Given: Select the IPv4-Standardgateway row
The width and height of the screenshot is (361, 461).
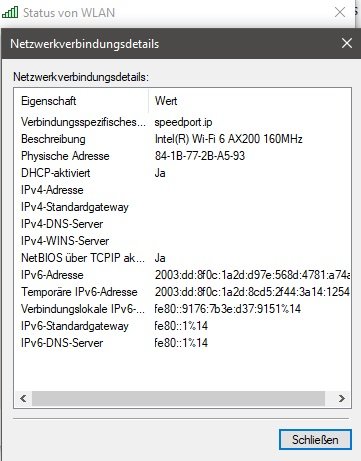Looking at the screenshot, I should (182, 207).
